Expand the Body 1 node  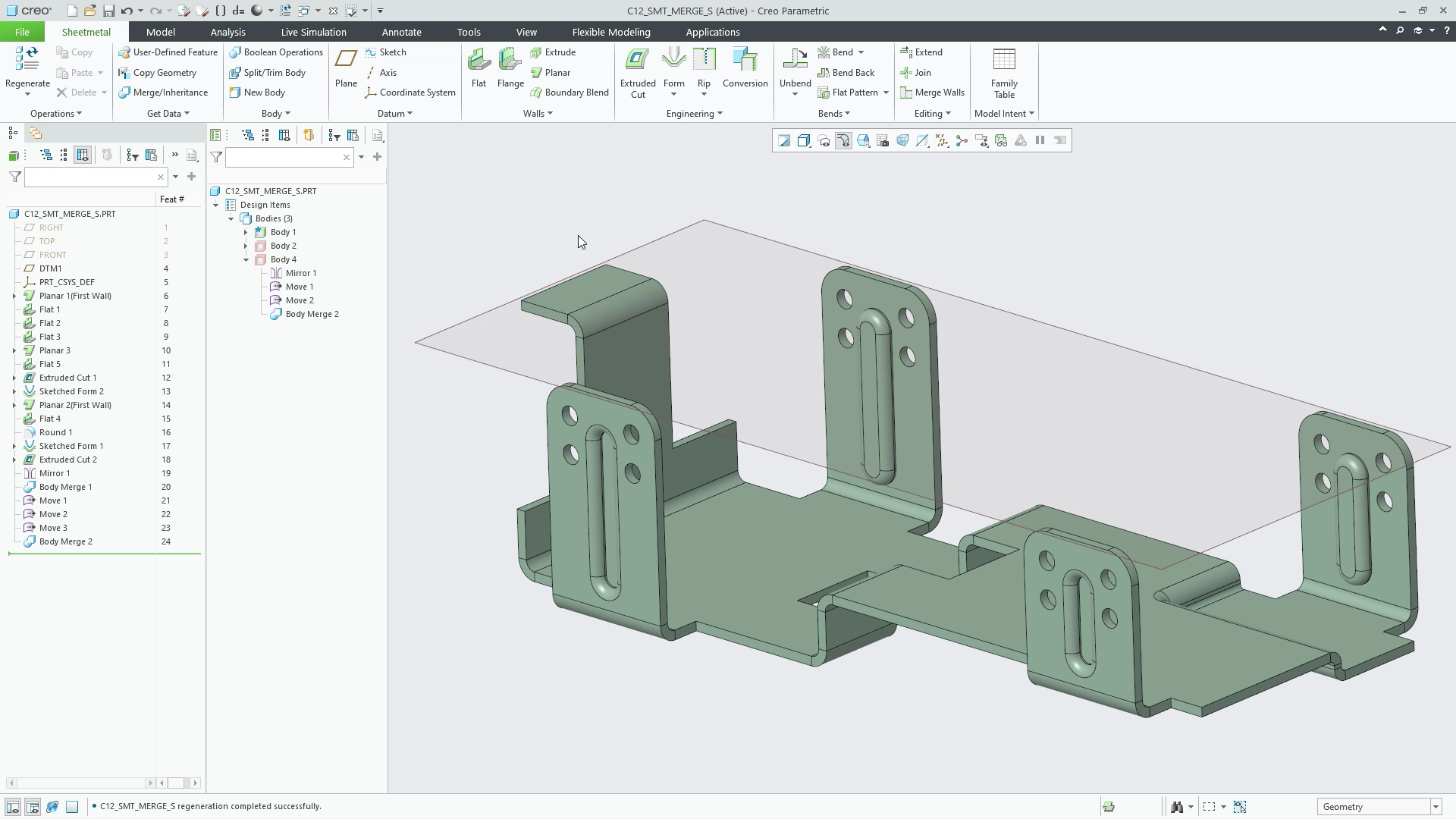coord(245,232)
